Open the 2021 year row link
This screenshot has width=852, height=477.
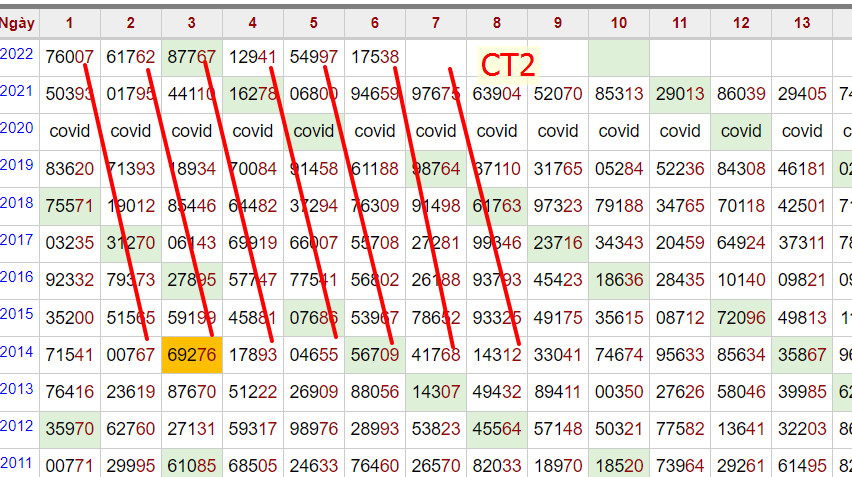17,92
